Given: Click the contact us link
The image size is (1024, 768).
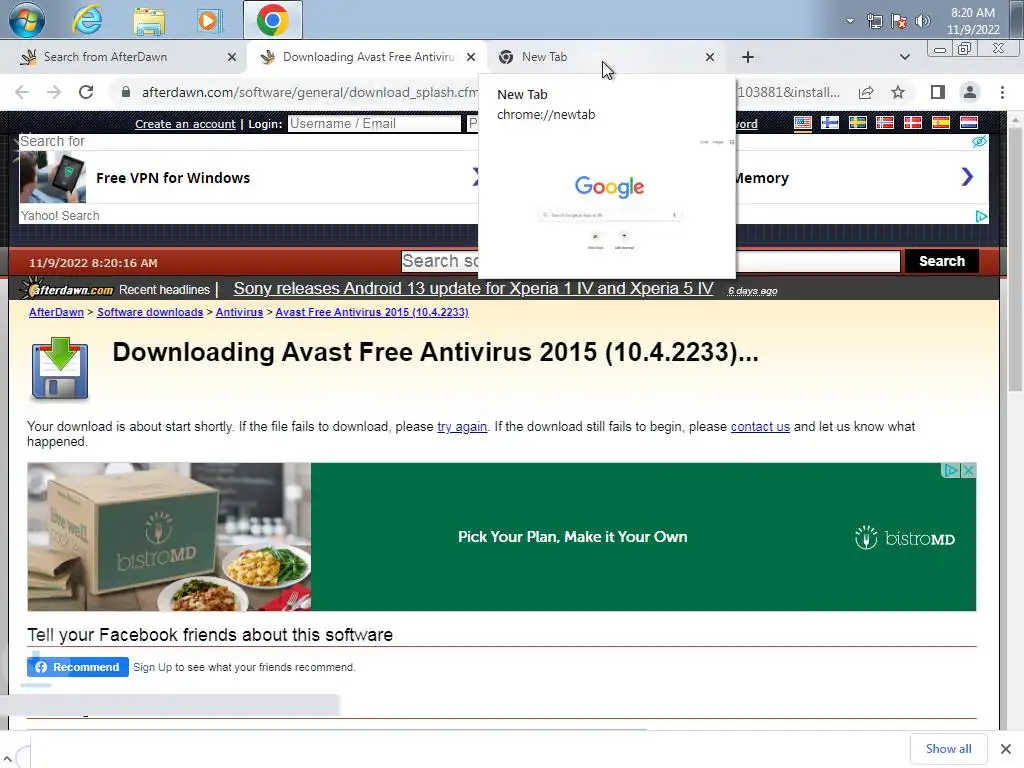Looking at the screenshot, I should (x=760, y=426).
